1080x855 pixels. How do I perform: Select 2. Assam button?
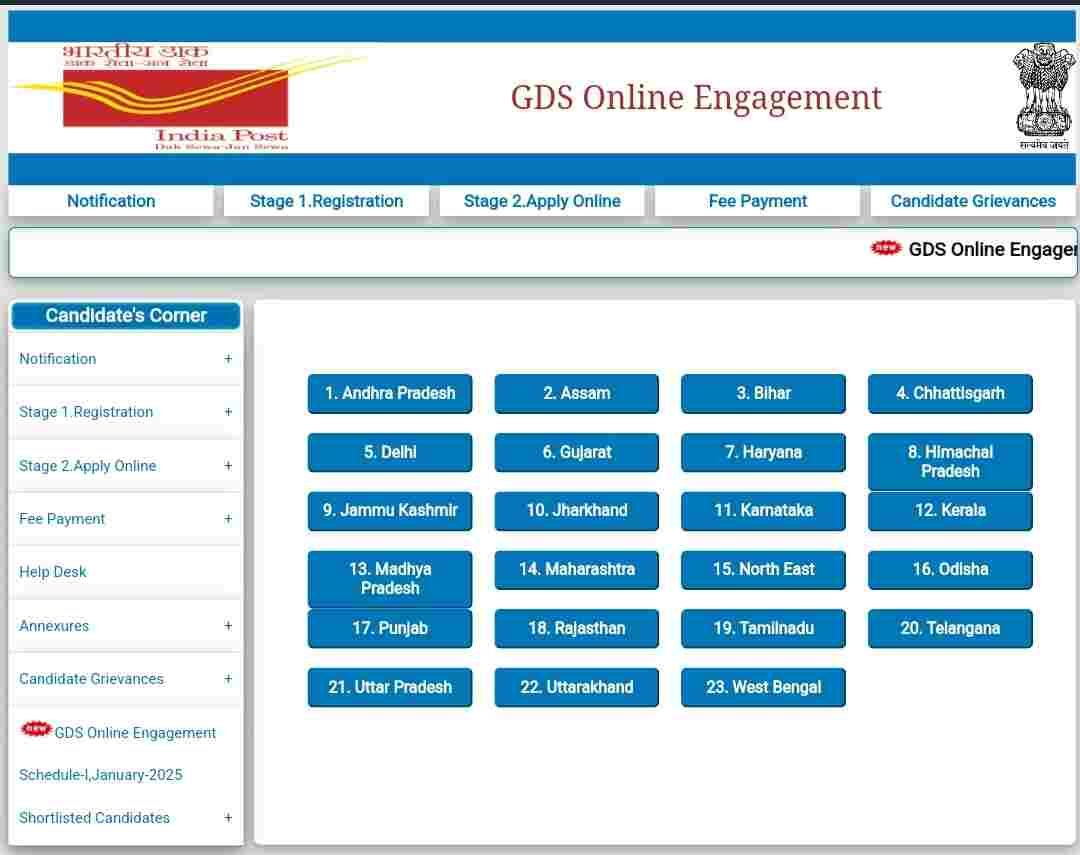point(577,393)
